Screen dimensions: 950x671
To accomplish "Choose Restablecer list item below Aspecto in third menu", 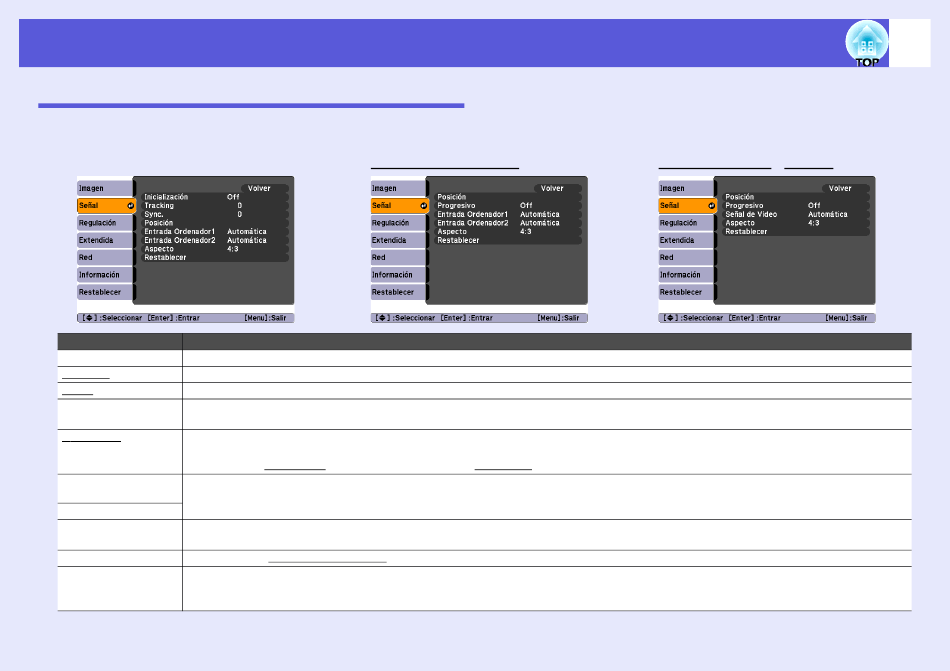I will [796, 231].
